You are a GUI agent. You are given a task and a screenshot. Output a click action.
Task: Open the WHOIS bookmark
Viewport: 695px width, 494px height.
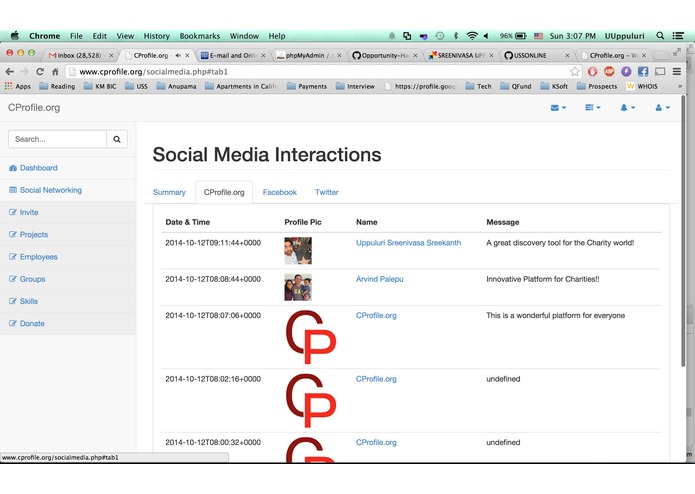tap(642, 86)
